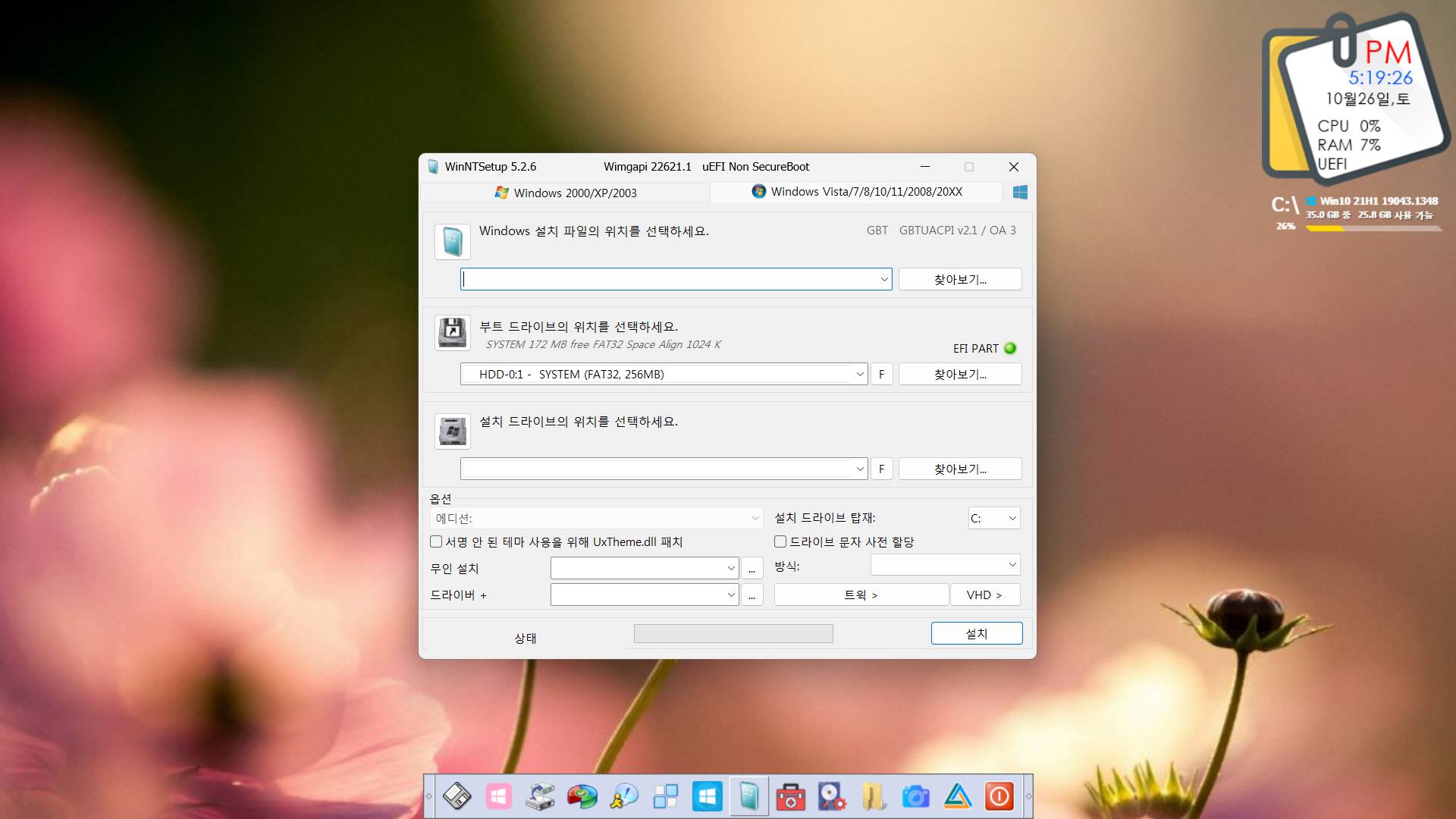Click the blue camera capture icon
This screenshot has width=1456, height=819.
coord(915,796)
